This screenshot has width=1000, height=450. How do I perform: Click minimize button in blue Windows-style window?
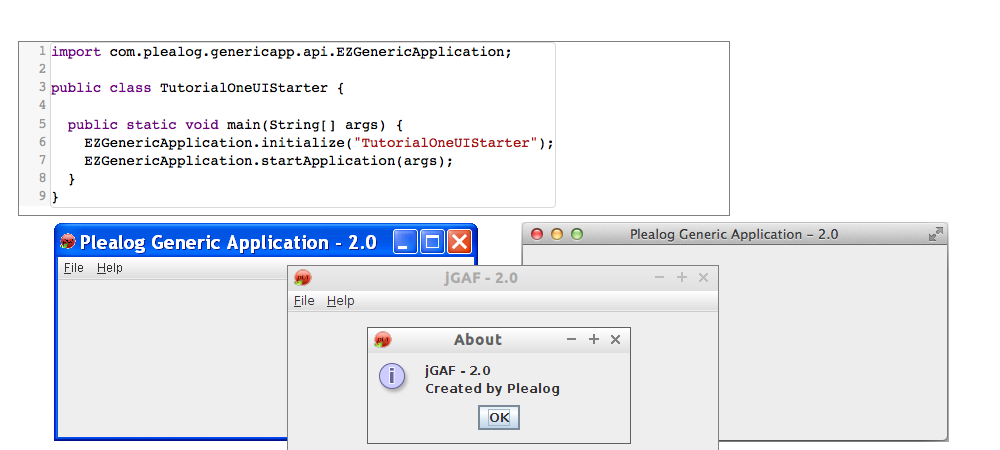[x=405, y=242]
